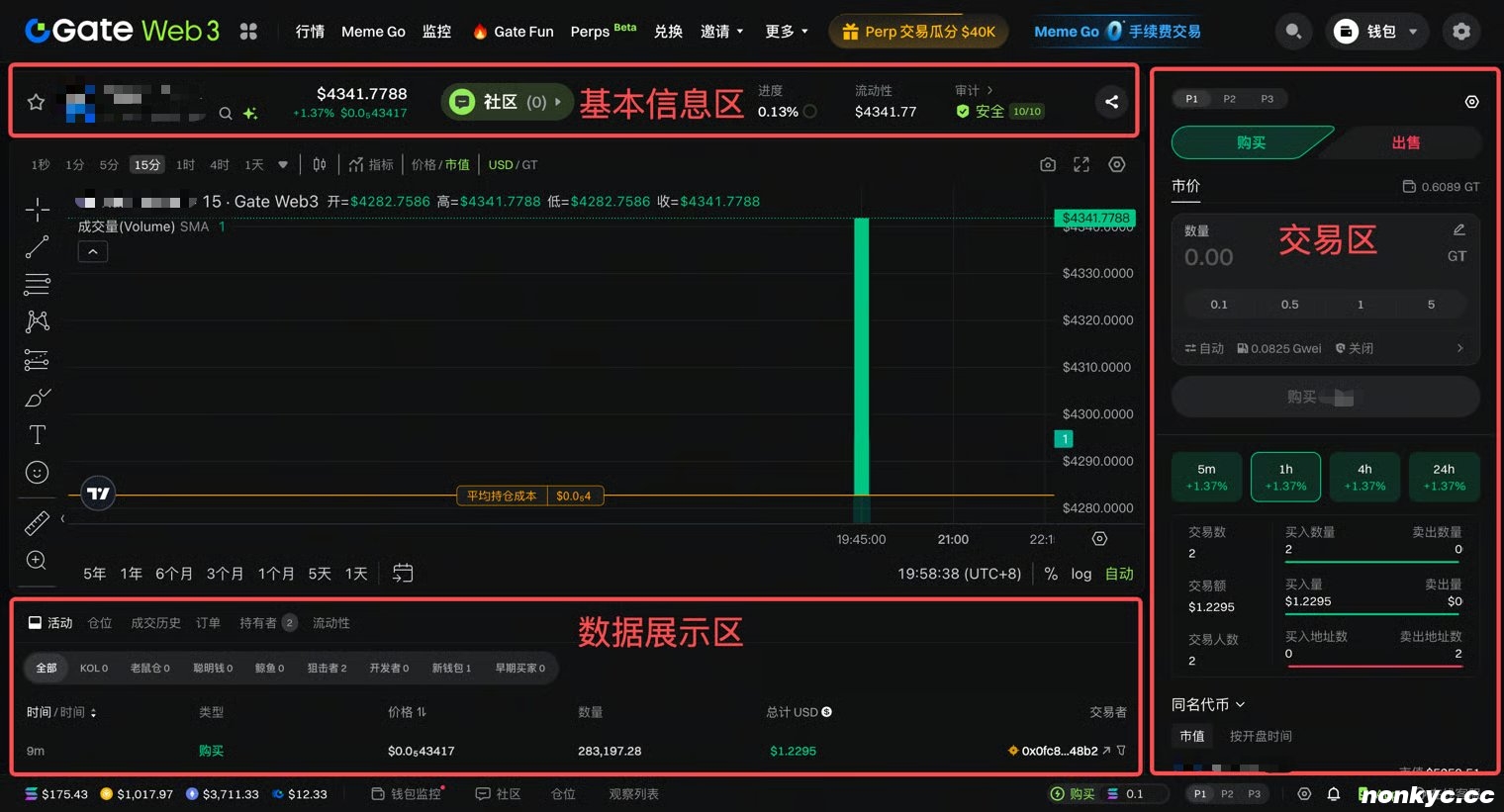This screenshot has width=1504, height=812.
Task: Collapse the chart indicator legend
Action: (92, 252)
